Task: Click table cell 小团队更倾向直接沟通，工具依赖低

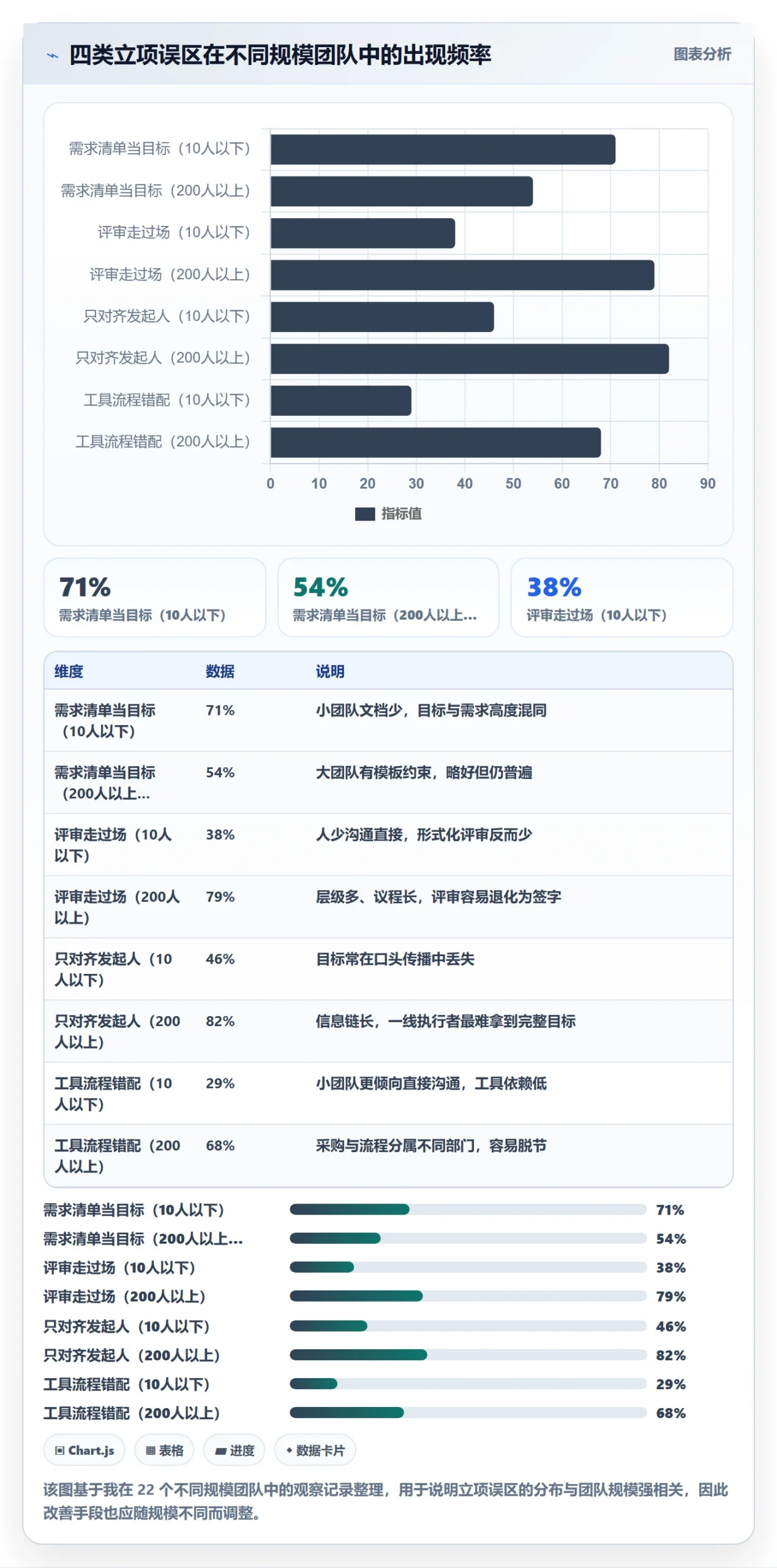Action: [x=431, y=1084]
